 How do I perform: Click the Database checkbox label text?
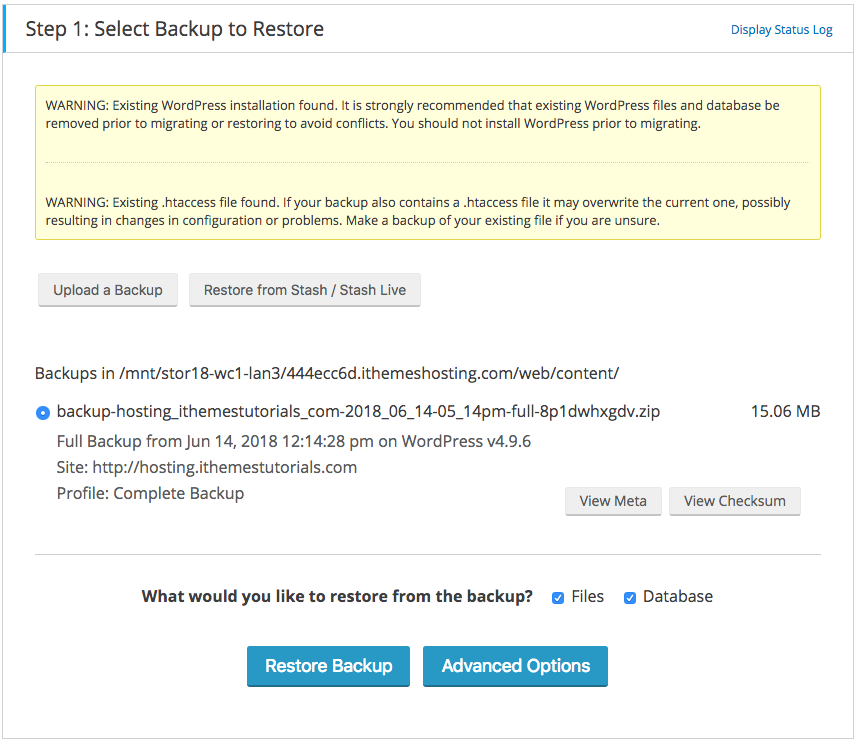coord(677,596)
